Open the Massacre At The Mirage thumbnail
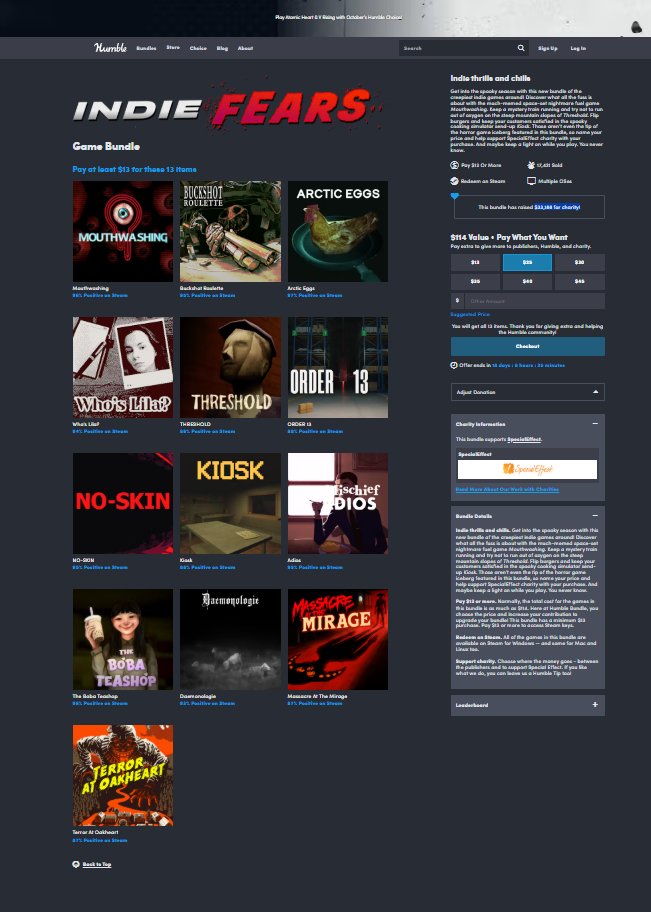Screen dimensions: 651x912 [337, 639]
